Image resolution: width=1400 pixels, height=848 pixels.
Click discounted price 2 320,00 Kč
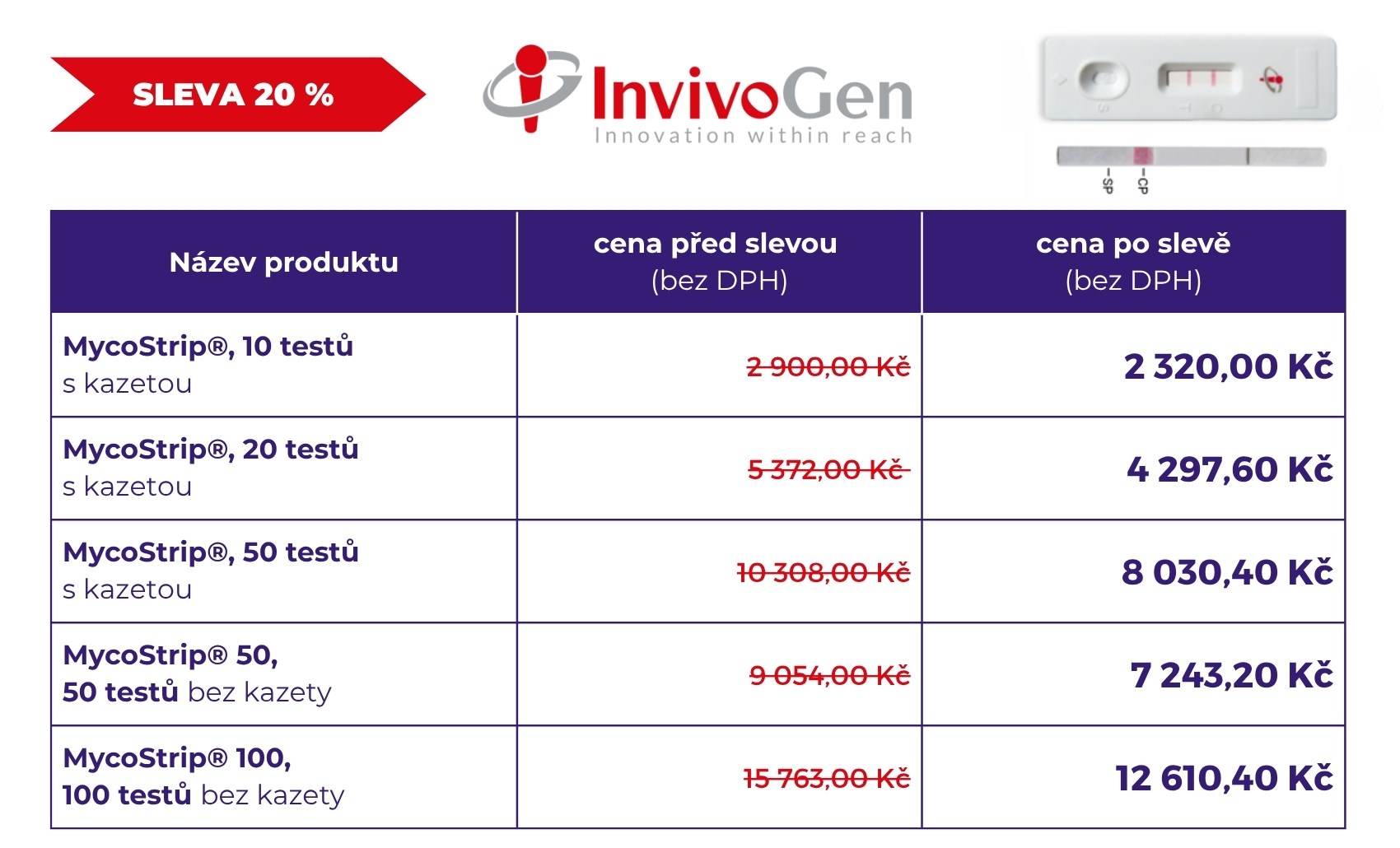tap(1228, 366)
